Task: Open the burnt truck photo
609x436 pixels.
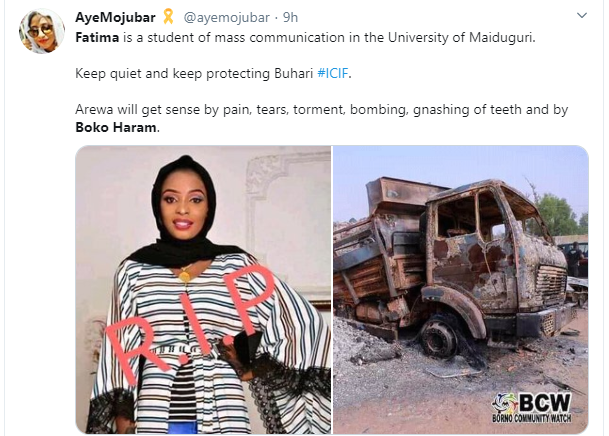Action: pos(461,289)
